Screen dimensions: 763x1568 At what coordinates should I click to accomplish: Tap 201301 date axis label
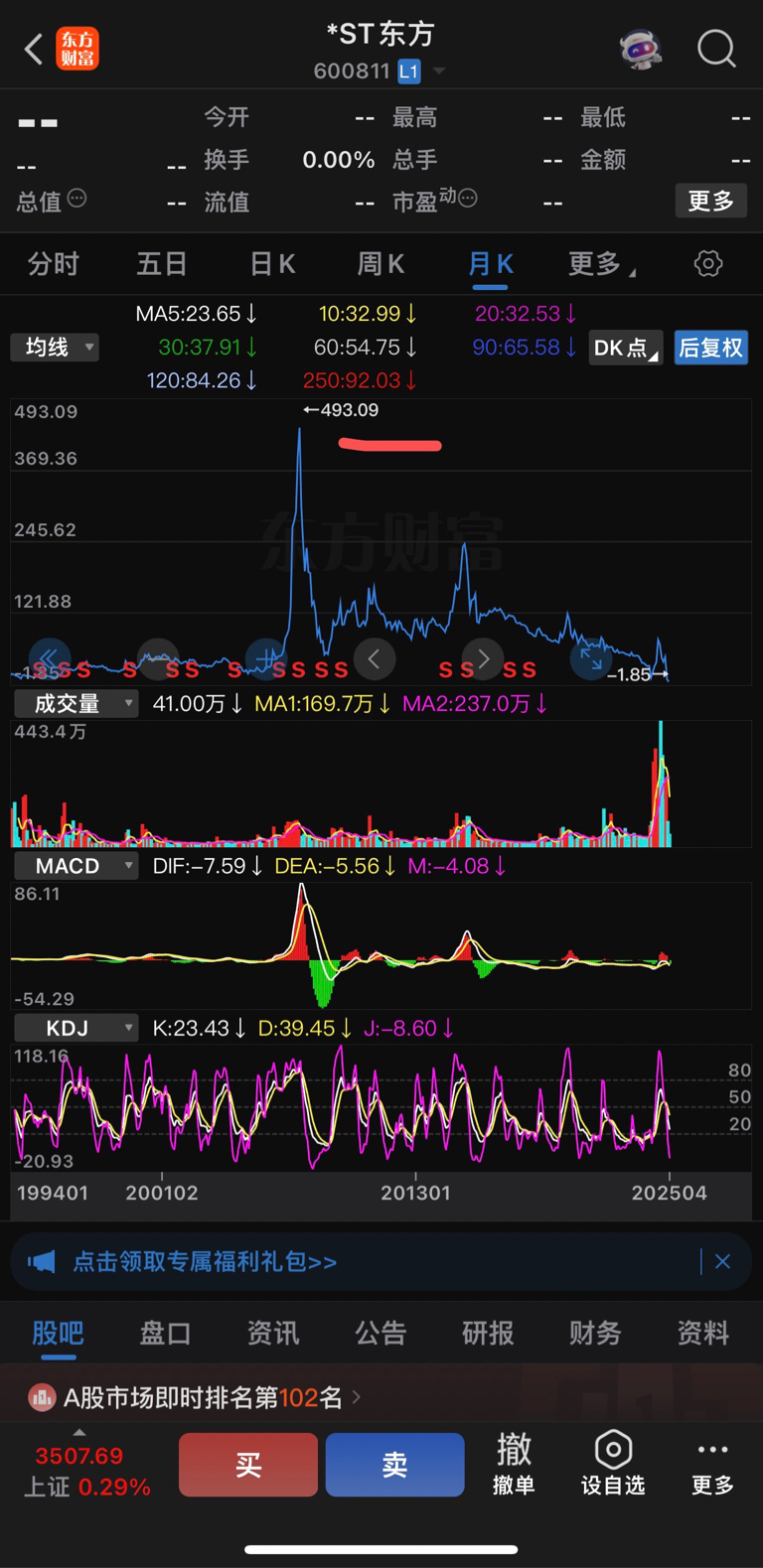click(x=416, y=1193)
